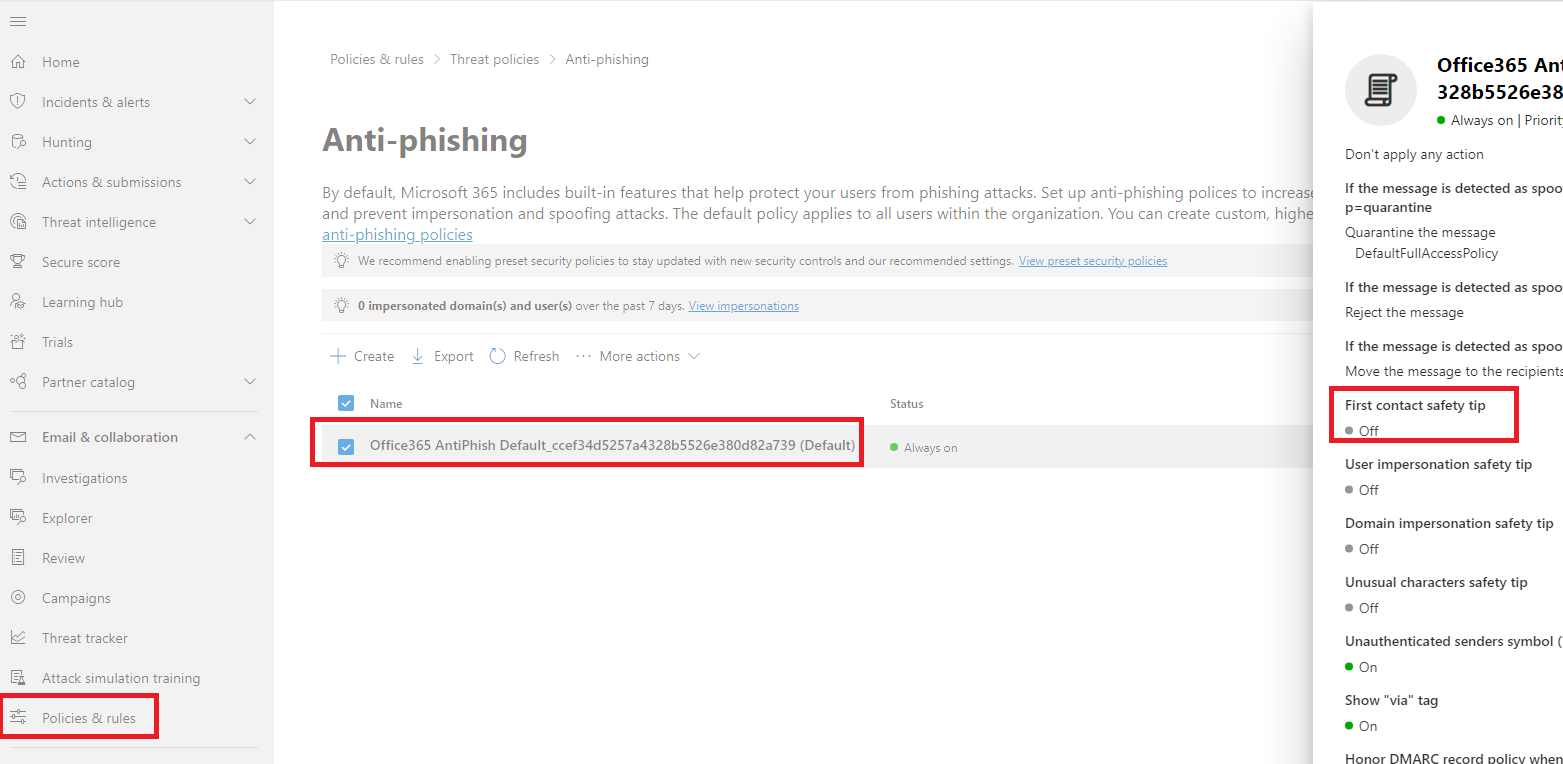The height and width of the screenshot is (764, 1563).
Task: Click the Attack simulation training icon
Action: [x=18, y=678]
